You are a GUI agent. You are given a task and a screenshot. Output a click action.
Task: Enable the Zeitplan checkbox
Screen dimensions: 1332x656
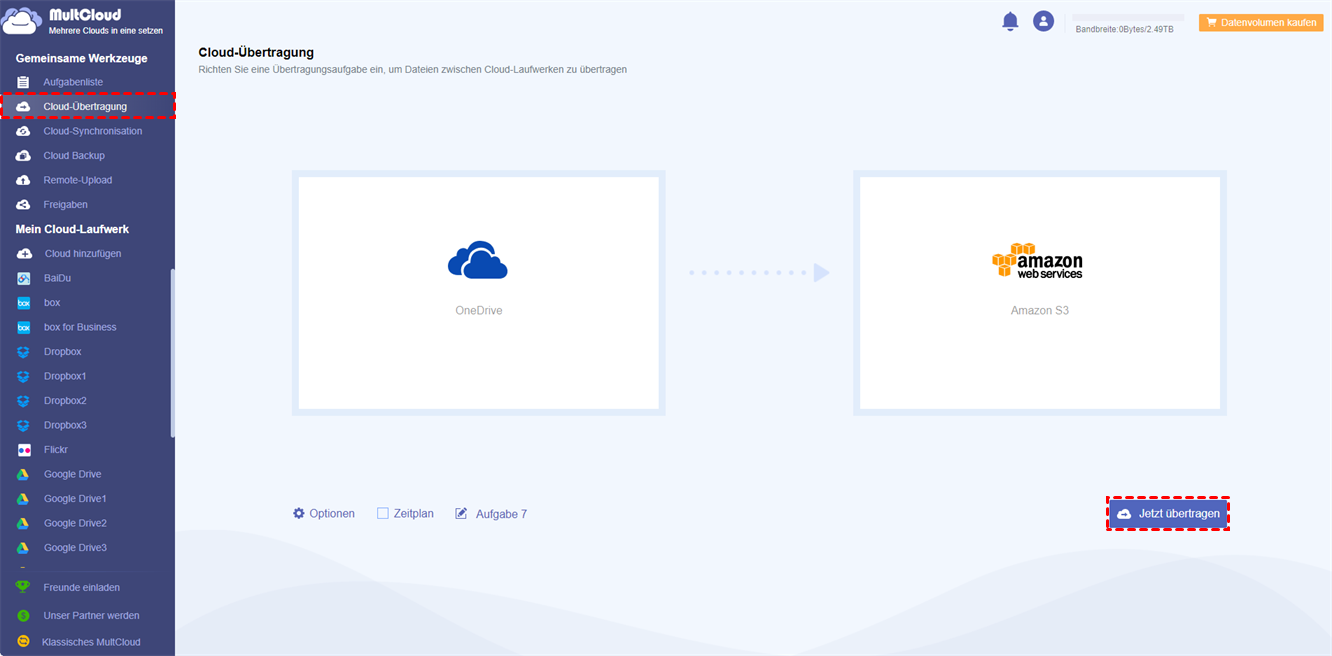coord(382,513)
